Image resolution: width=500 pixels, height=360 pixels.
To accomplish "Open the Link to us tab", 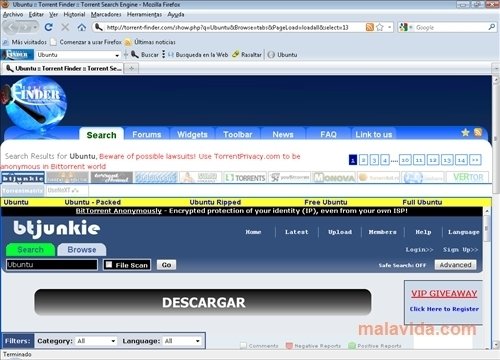I will (x=374, y=134).
